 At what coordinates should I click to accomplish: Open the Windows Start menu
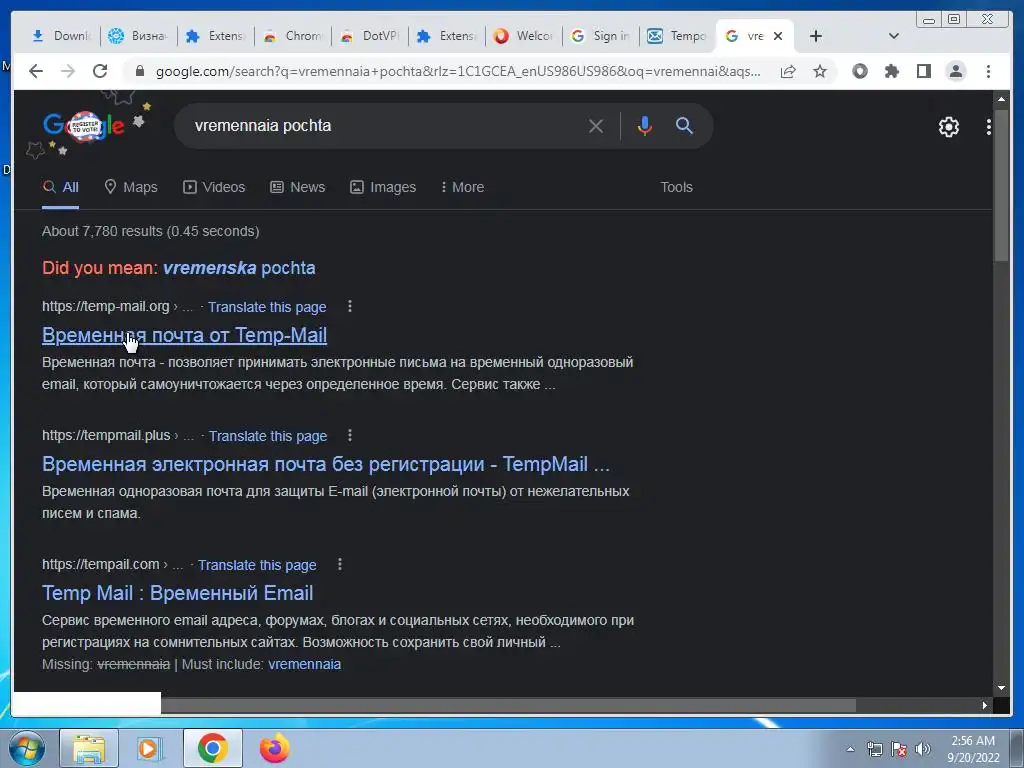tap(26, 748)
